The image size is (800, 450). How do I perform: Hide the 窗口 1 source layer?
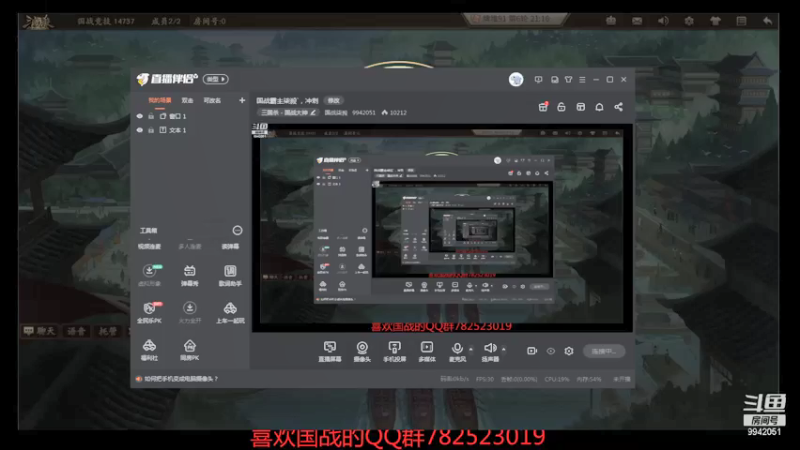coord(140,116)
